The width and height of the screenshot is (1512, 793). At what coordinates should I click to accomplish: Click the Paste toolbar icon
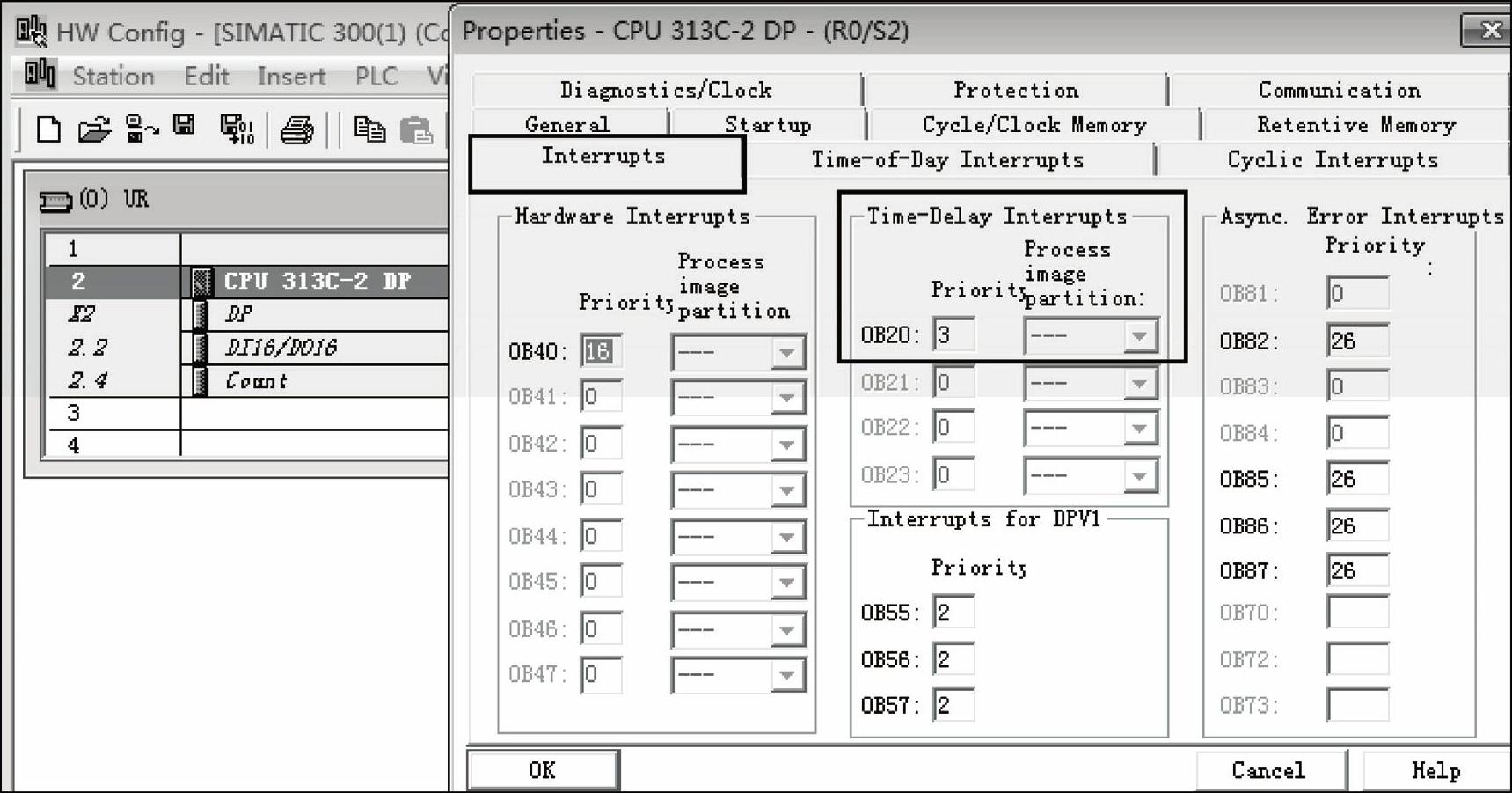(x=416, y=130)
